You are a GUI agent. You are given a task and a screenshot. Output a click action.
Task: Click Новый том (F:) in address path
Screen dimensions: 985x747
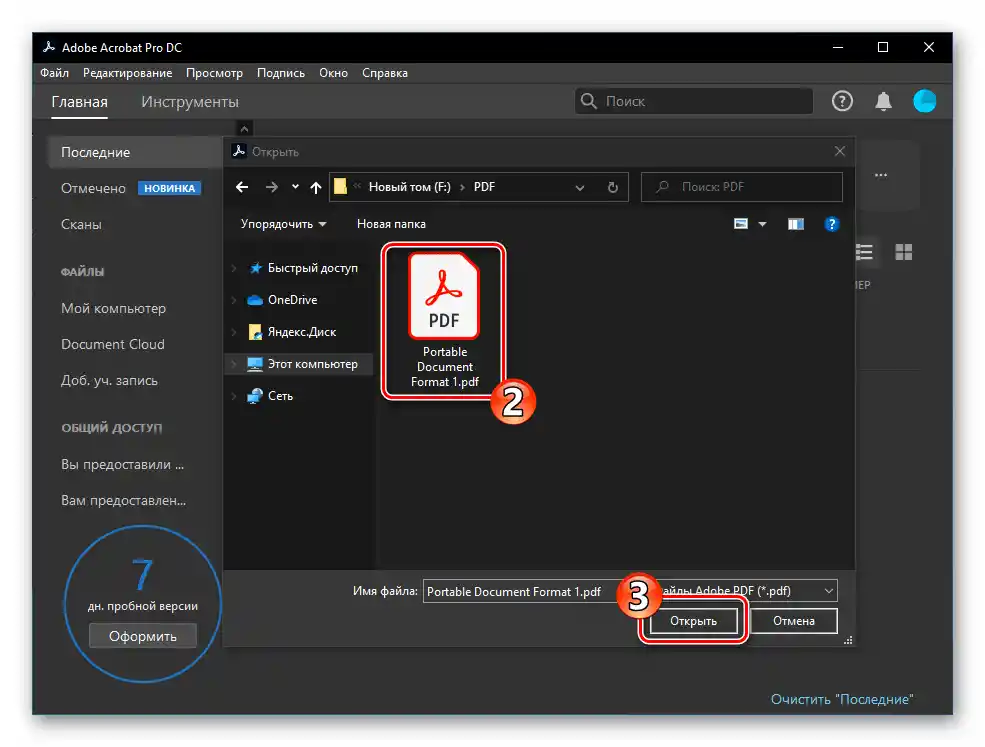pyautogui.click(x=410, y=187)
